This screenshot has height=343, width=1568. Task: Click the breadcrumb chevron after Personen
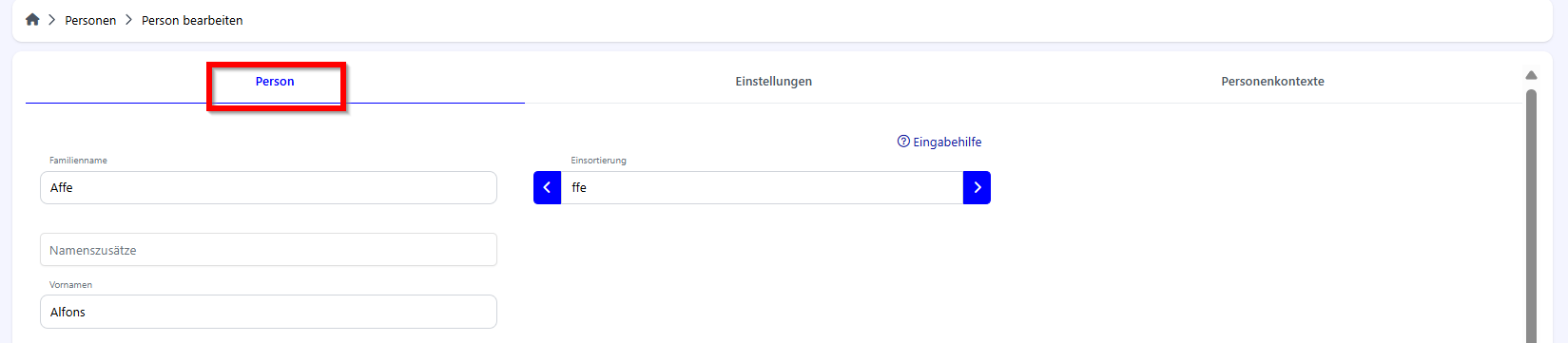point(128,20)
